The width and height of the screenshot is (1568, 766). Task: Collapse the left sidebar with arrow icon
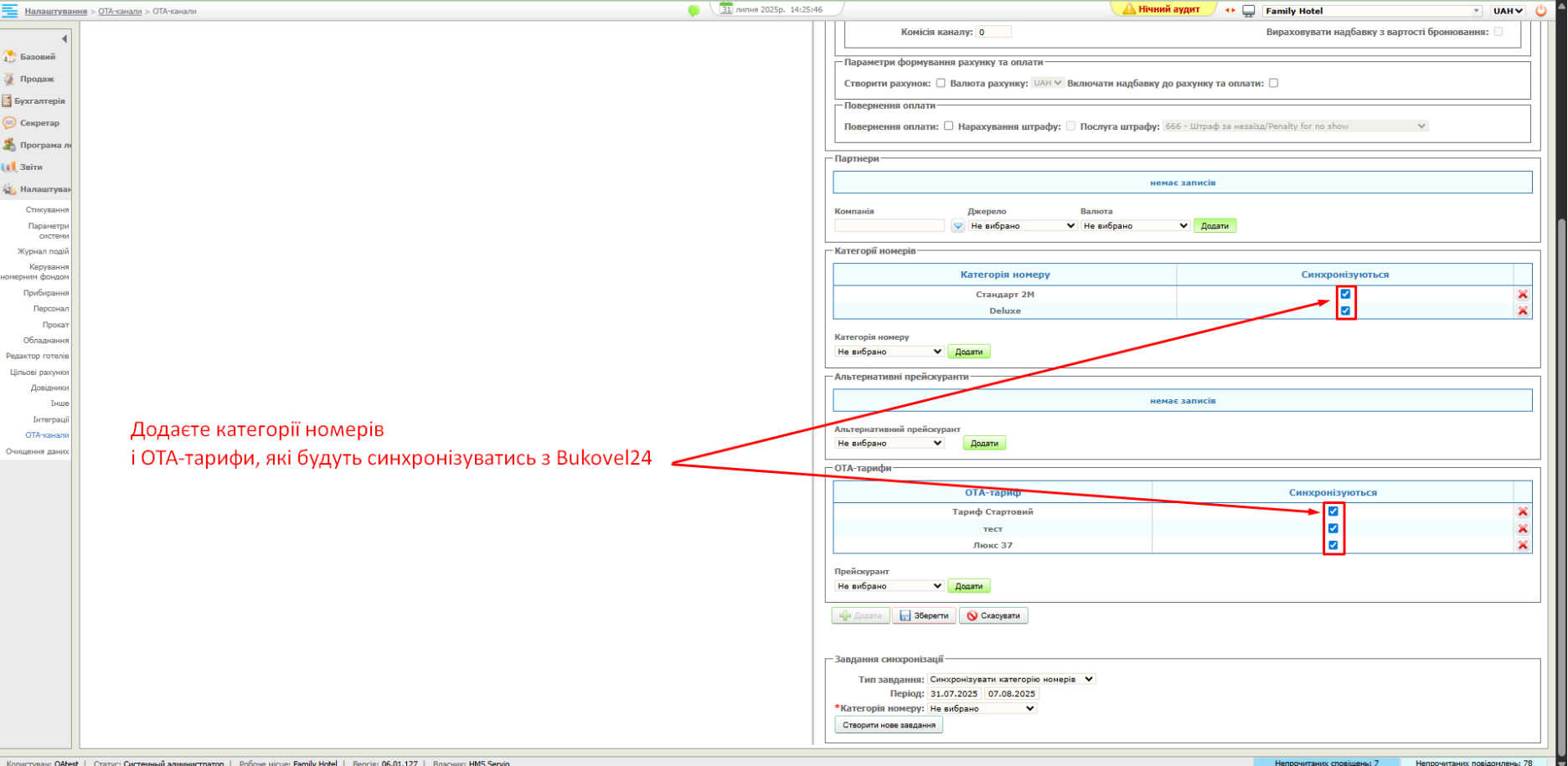pyautogui.click(x=64, y=39)
